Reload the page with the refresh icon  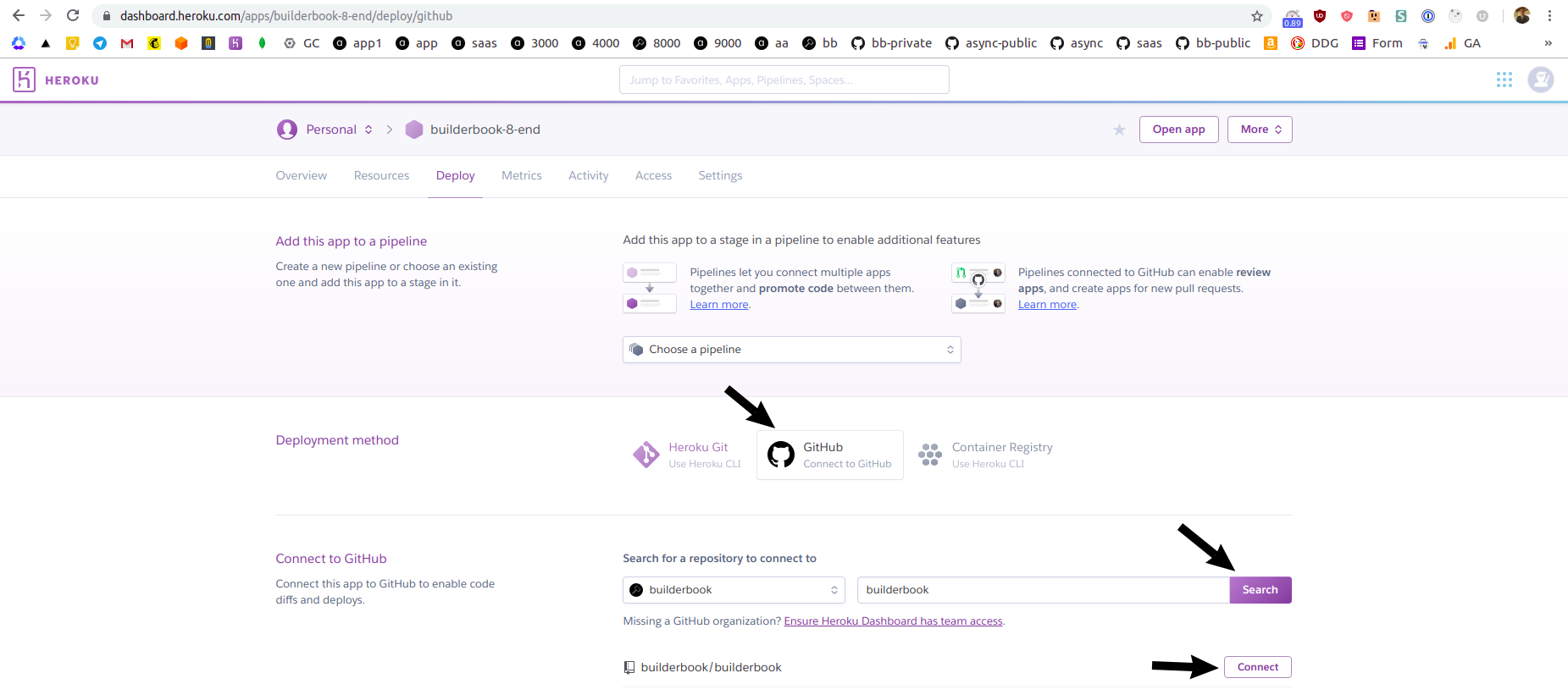coord(73,15)
